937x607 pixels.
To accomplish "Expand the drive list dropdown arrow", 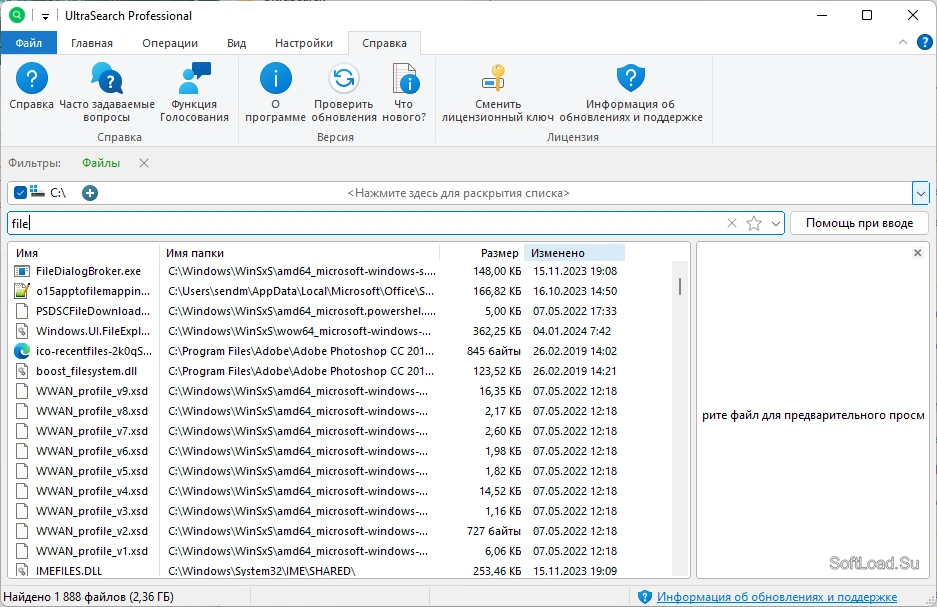I will point(920,193).
